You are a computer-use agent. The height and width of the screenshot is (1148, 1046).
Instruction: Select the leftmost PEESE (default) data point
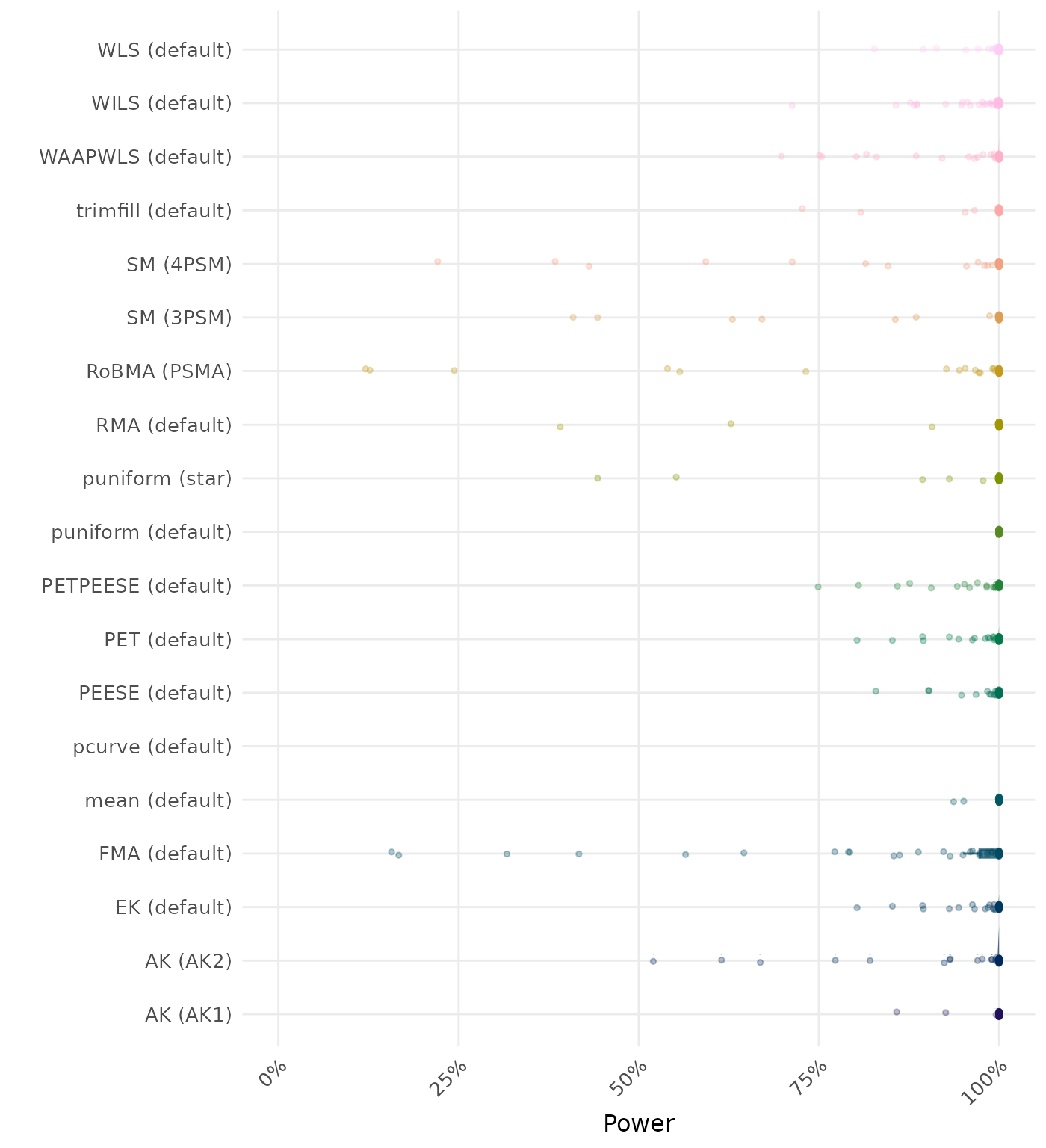pos(876,691)
